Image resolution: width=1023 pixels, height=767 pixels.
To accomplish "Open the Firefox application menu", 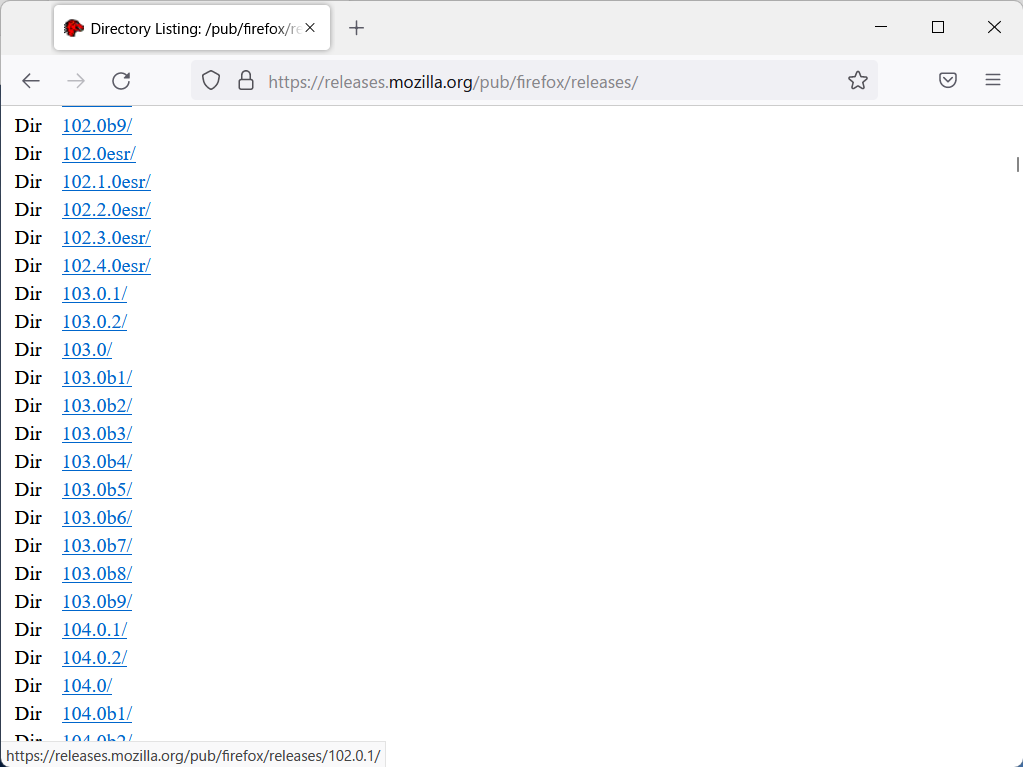I will [x=993, y=80].
